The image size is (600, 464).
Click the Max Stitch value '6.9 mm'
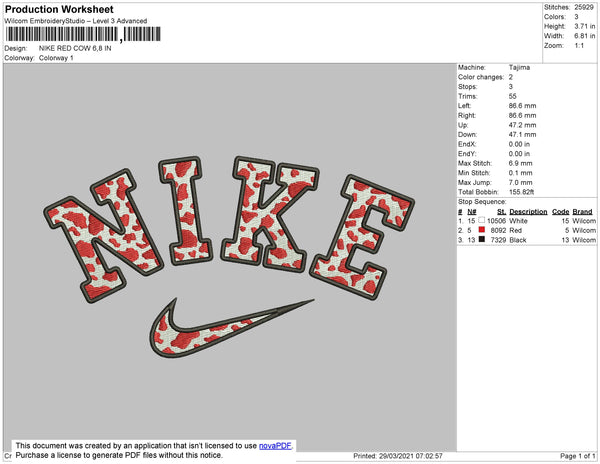click(x=520, y=163)
